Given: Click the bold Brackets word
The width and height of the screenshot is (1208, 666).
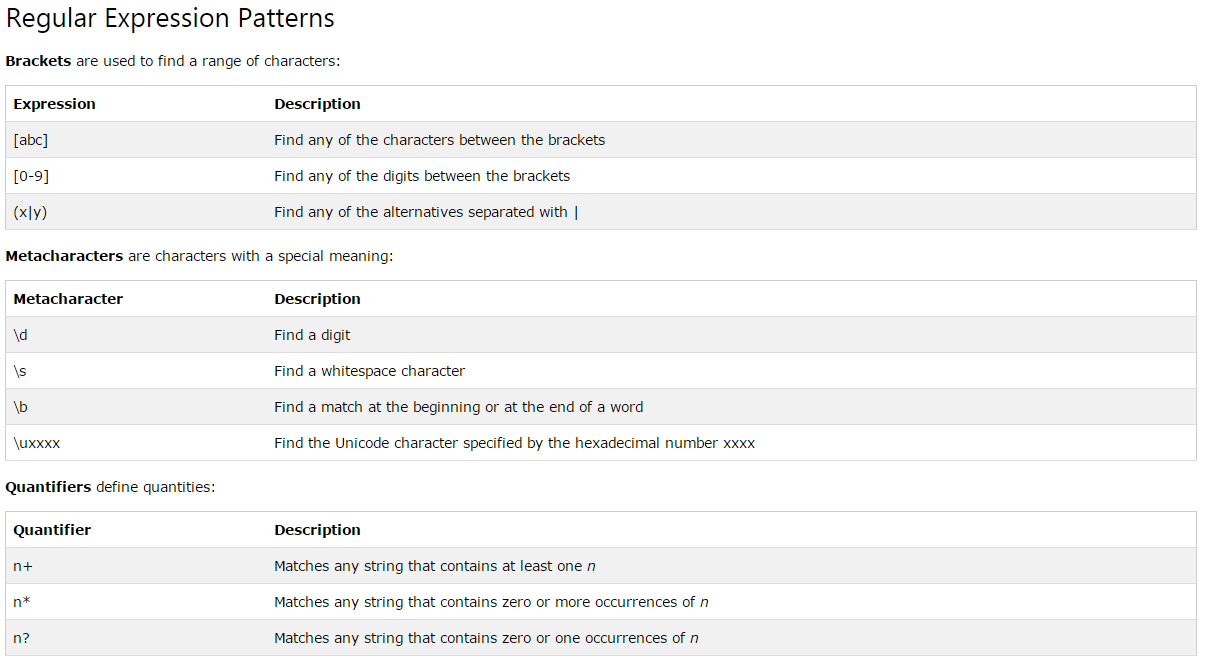Looking at the screenshot, I should [38, 61].
